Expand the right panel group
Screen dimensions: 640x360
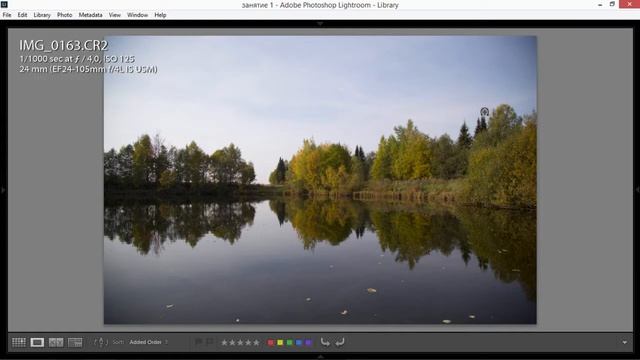tap(637, 190)
